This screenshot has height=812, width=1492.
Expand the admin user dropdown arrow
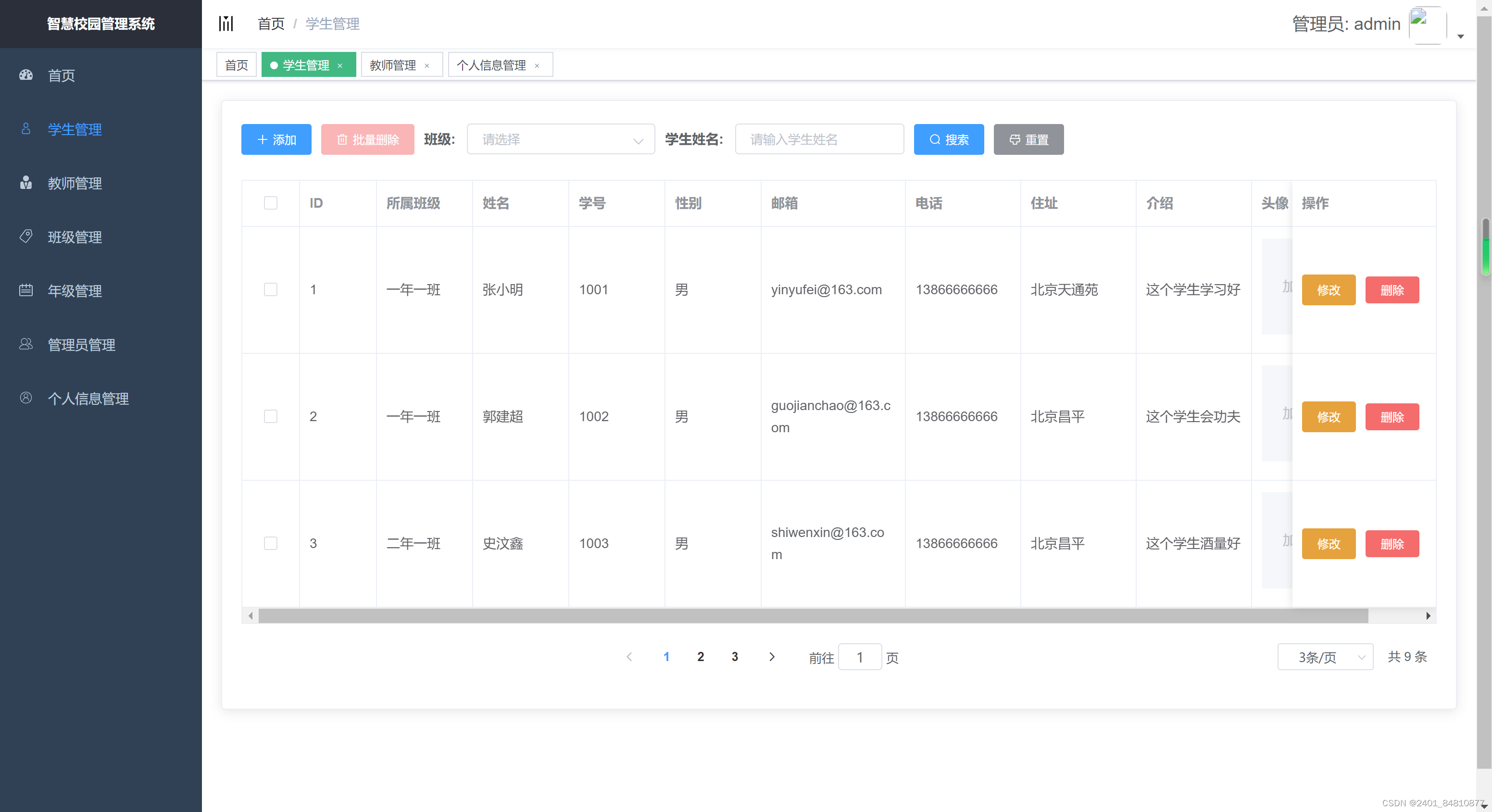1461,36
